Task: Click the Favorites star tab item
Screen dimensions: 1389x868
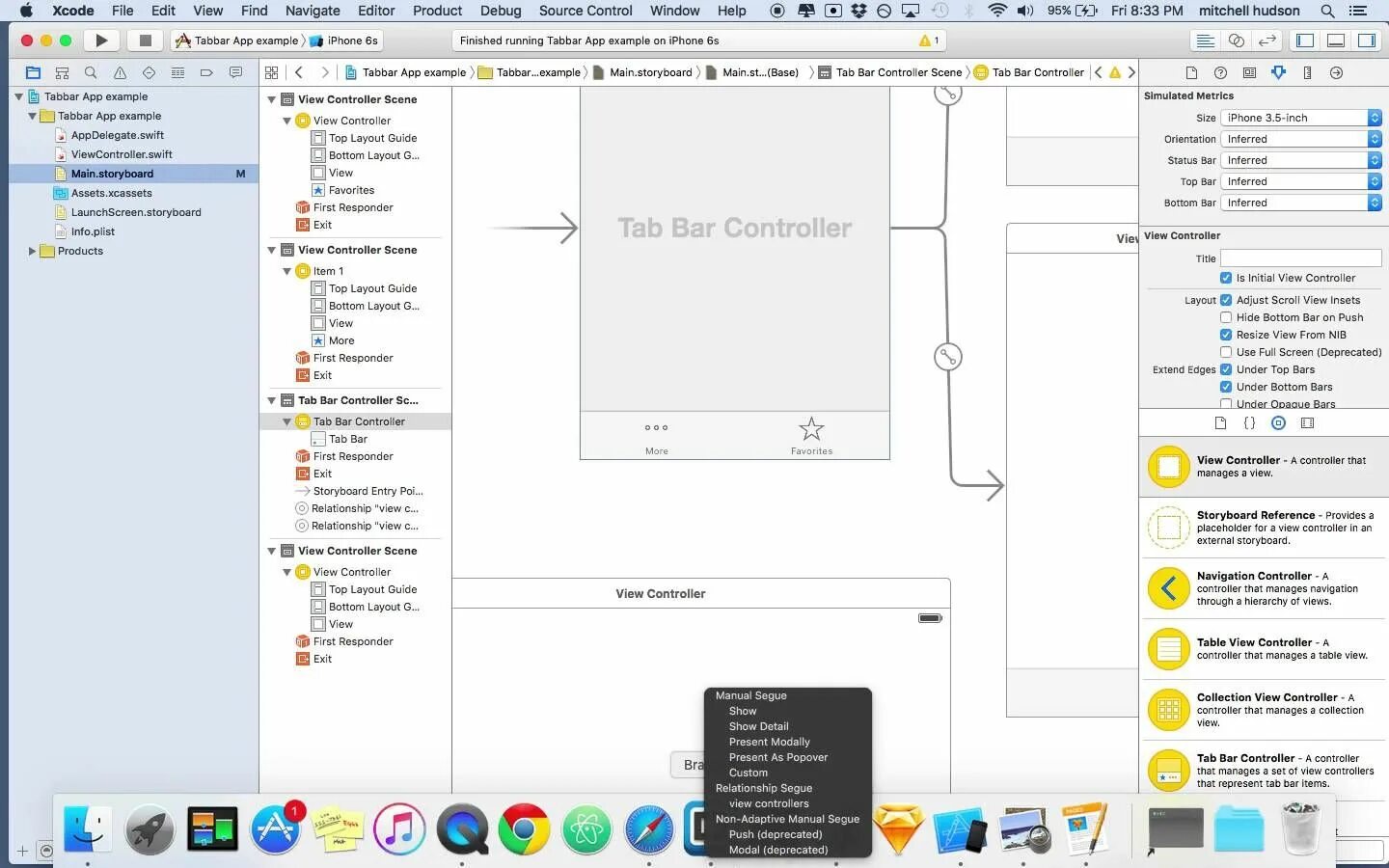Action: click(811, 436)
